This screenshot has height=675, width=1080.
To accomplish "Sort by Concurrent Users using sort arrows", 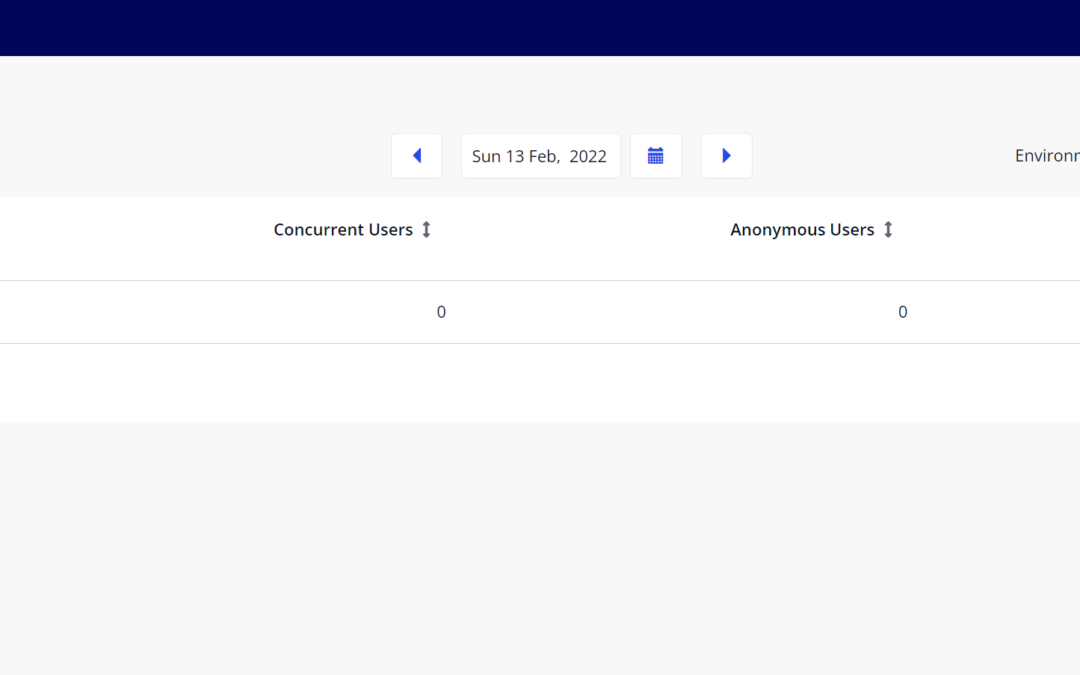I will (426, 230).
